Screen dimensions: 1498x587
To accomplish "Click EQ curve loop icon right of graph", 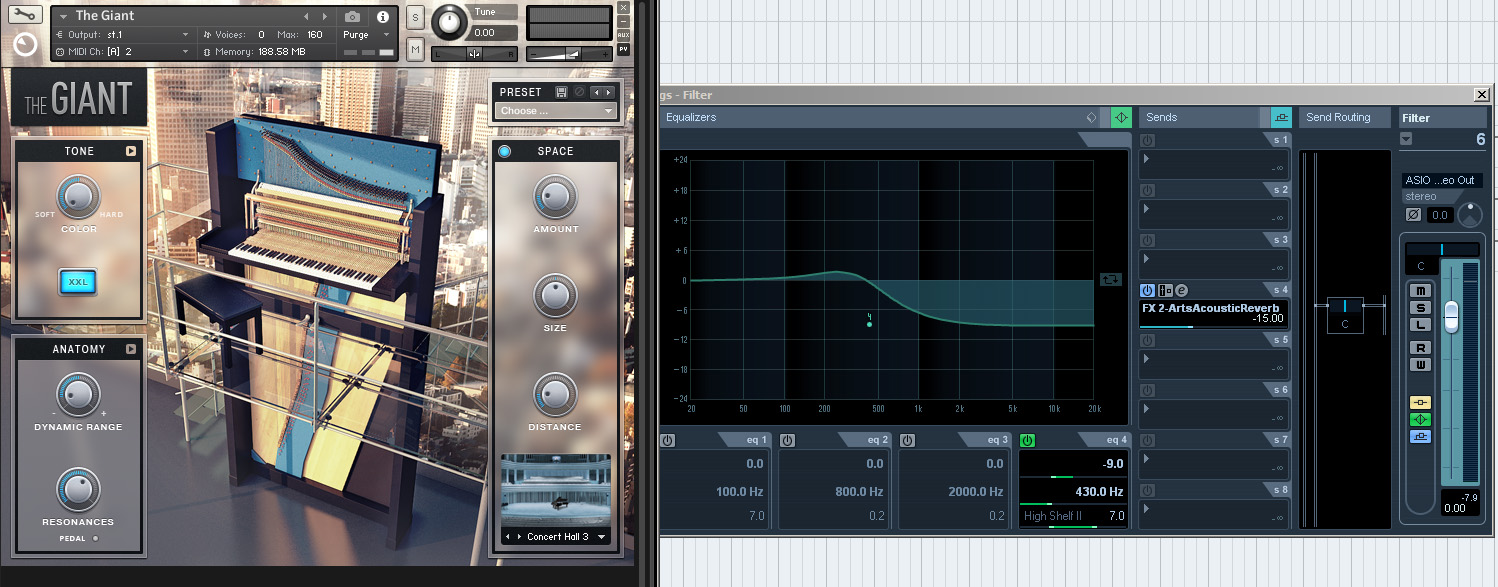I will point(1111,279).
